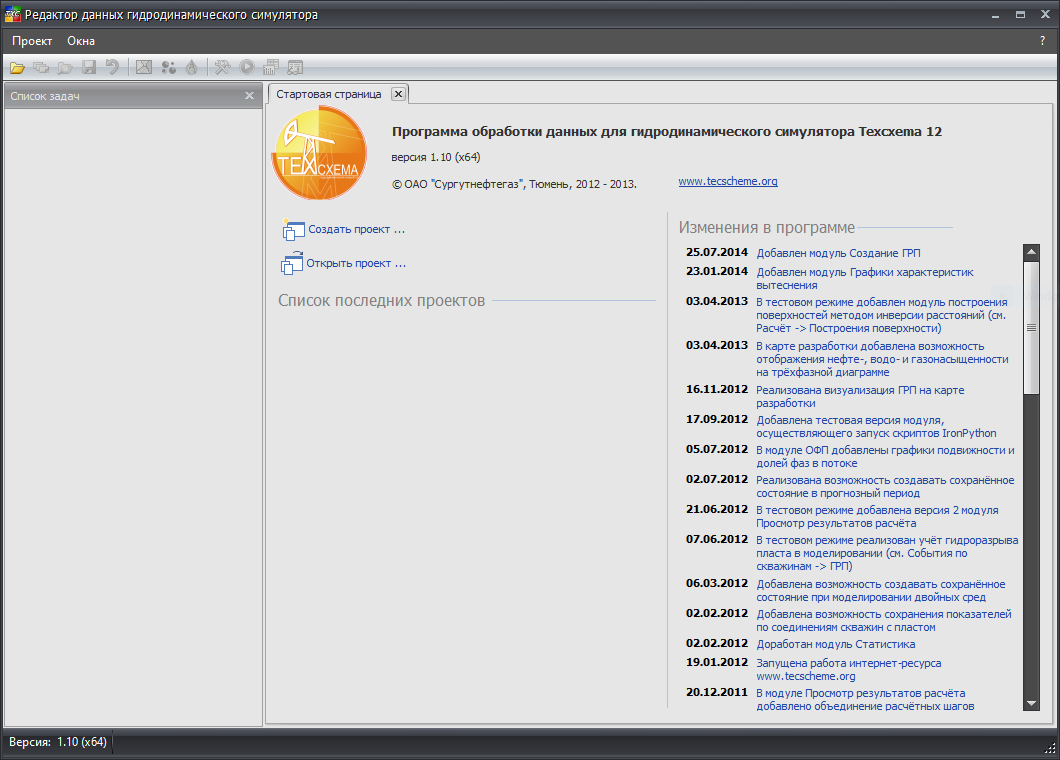Open the www.tecscheme.org website link
Screen dimensions: 1060x760
(728, 181)
